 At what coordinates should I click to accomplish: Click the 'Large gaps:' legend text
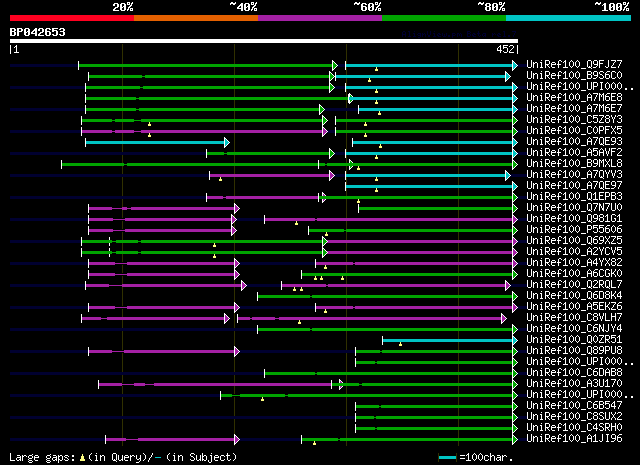(42, 457)
